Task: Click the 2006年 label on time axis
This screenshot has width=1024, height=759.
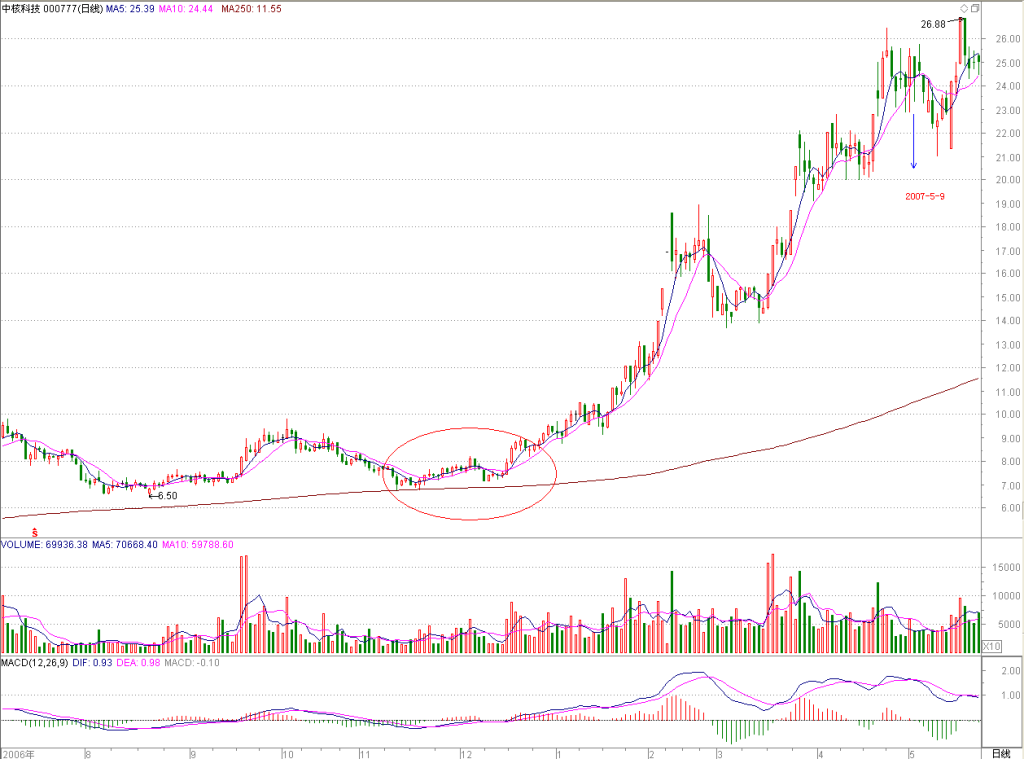Action: point(18,754)
